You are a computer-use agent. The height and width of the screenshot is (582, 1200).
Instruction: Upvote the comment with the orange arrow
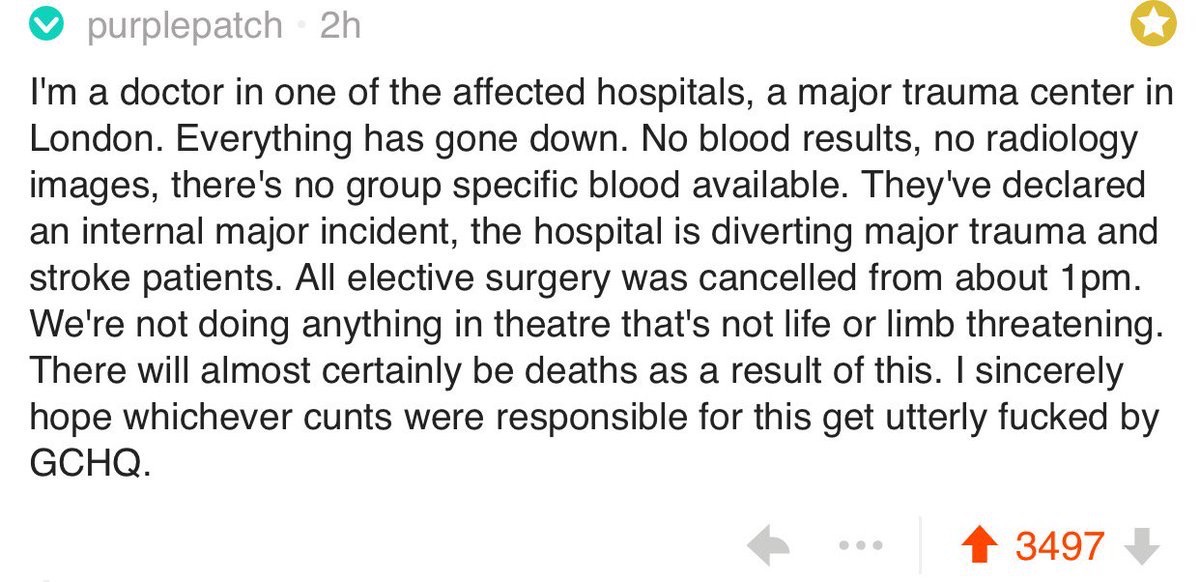coord(984,546)
